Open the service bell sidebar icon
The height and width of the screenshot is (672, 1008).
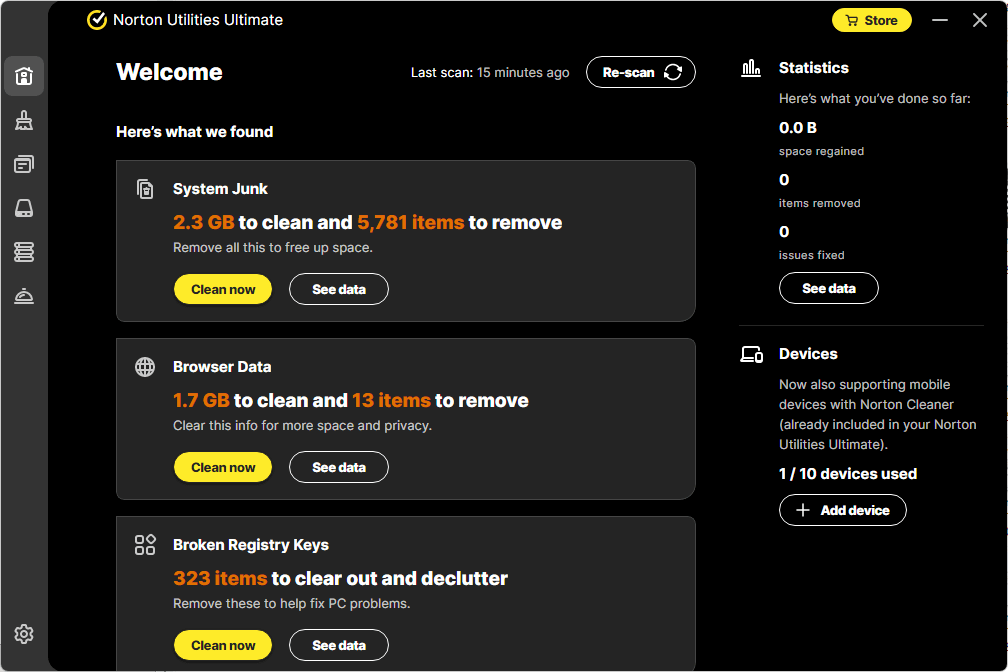(24, 296)
